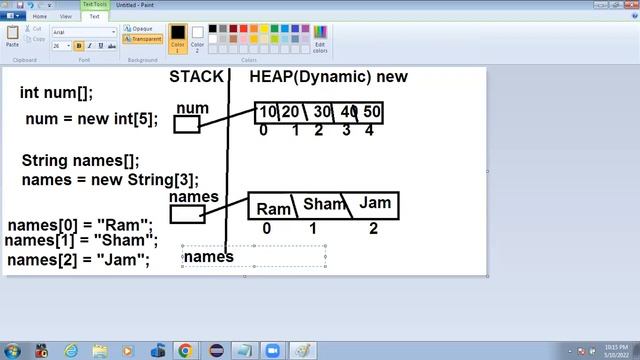Click Redo arrow in quick access toolbar
The image size is (640, 360).
40,5
